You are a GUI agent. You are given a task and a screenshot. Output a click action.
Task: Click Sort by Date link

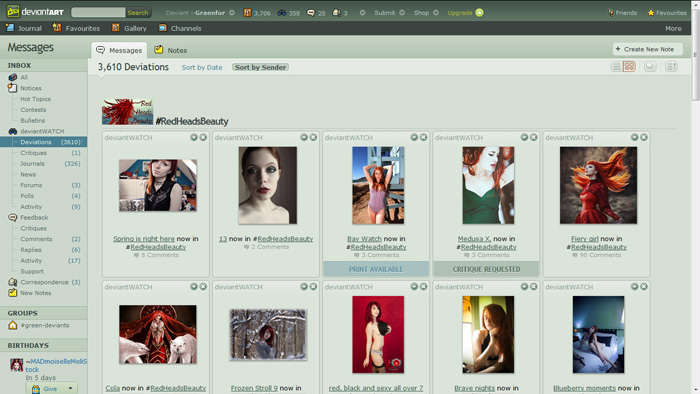(x=202, y=67)
